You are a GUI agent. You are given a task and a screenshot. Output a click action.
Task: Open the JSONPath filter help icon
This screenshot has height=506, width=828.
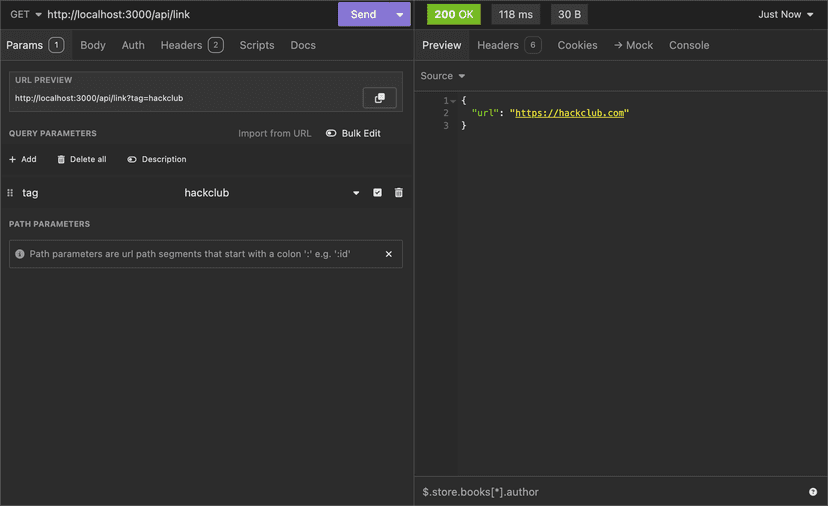812,492
